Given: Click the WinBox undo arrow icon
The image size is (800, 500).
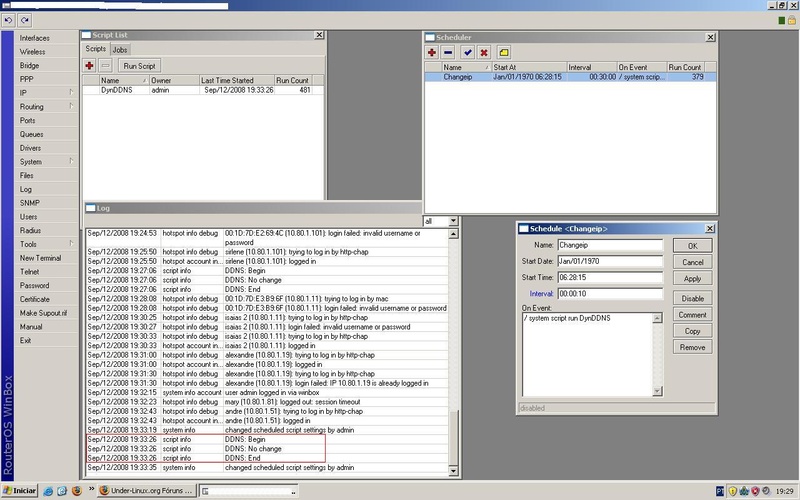Looking at the screenshot, I should point(8,20).
